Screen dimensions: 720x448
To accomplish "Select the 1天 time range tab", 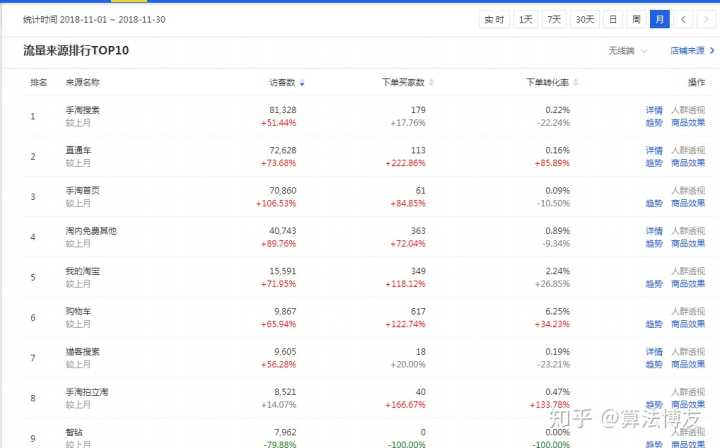I will 526,20.
